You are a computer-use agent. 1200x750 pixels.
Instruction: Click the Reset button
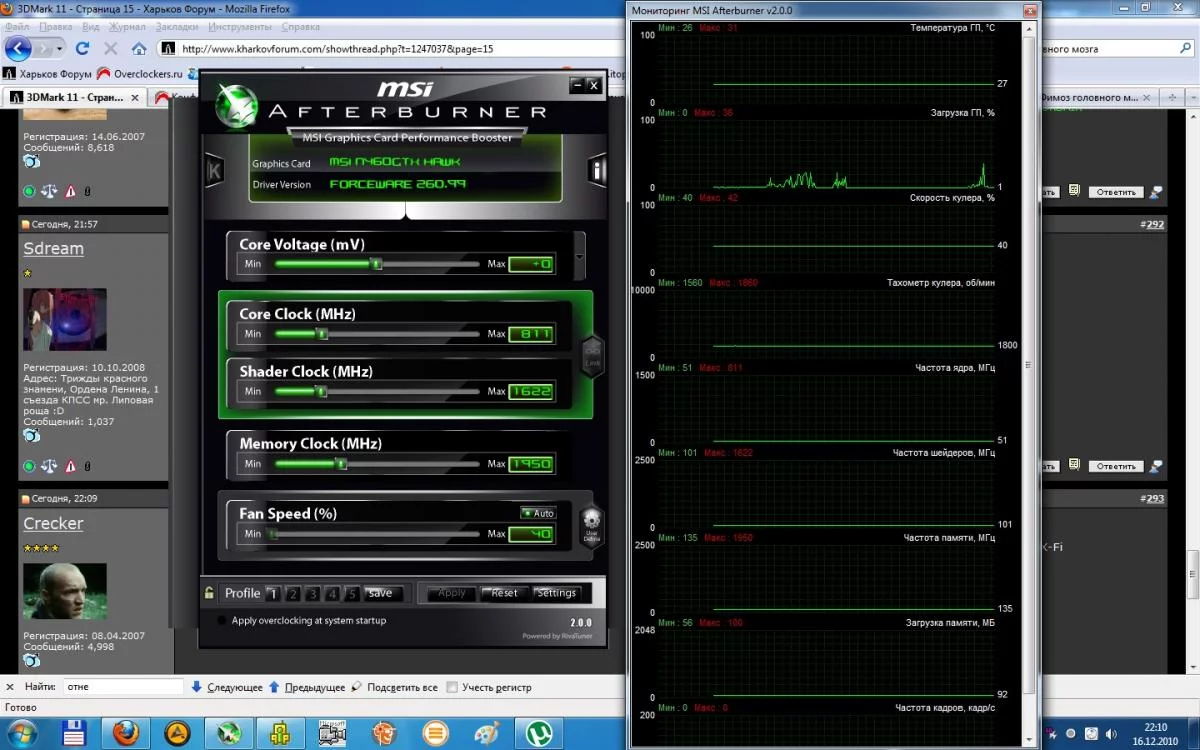pyautogui.click(x=504, y=593)
